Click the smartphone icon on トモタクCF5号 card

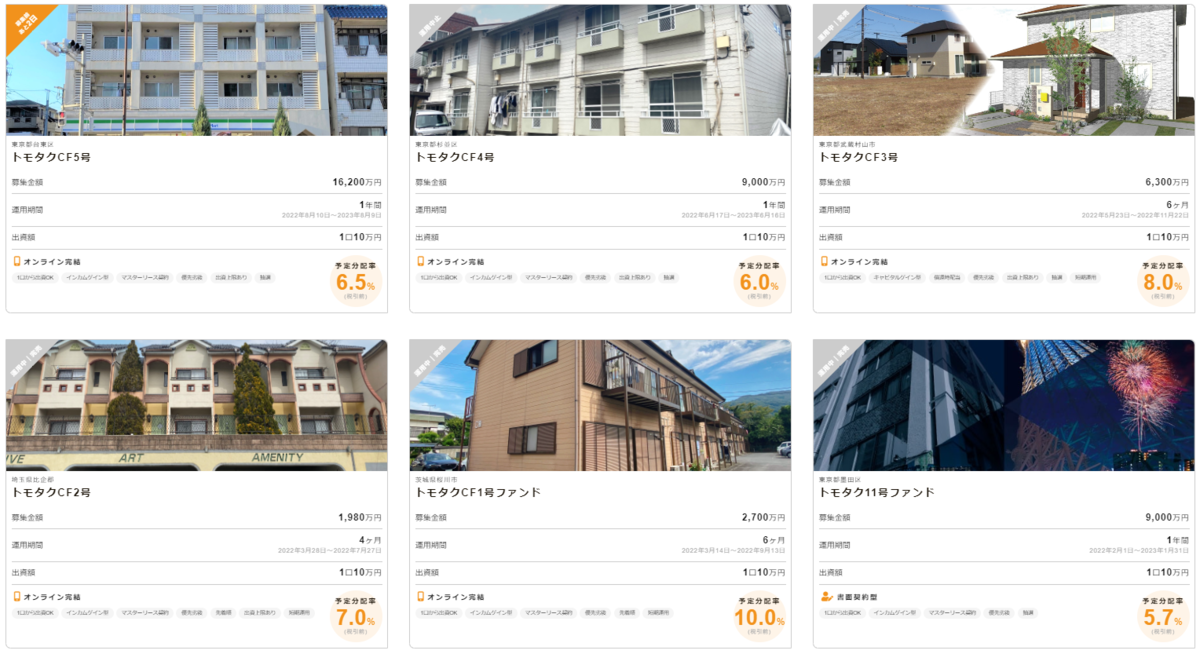pyautogui.click(x=16, y=261)
